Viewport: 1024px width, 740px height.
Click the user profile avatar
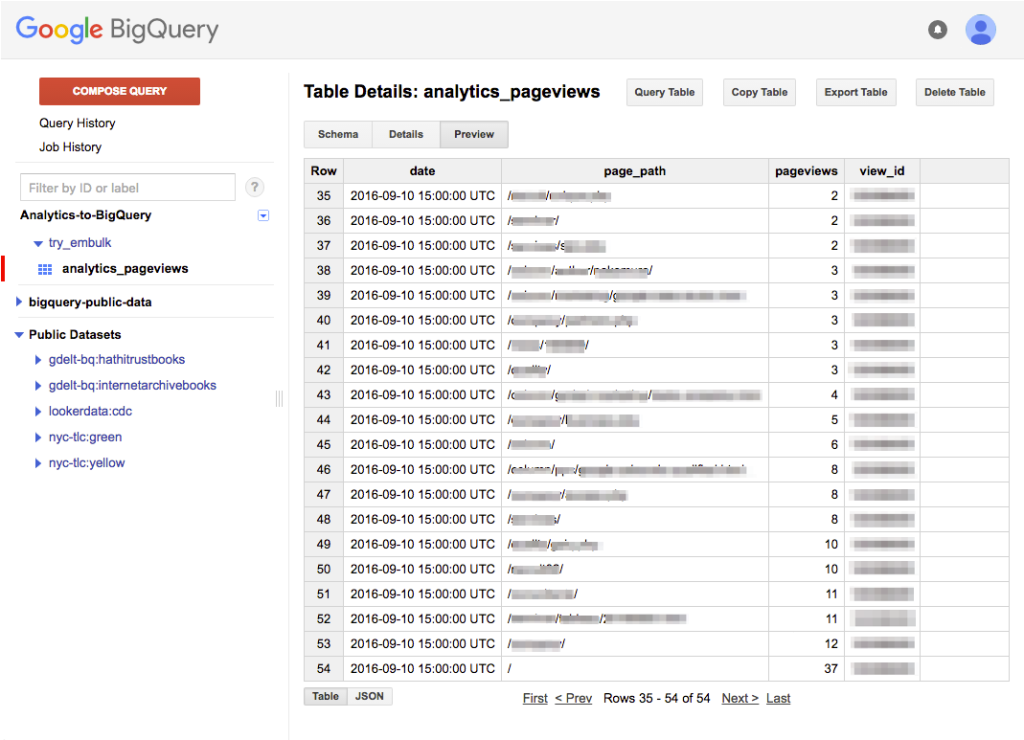click(x=981, y=29)
